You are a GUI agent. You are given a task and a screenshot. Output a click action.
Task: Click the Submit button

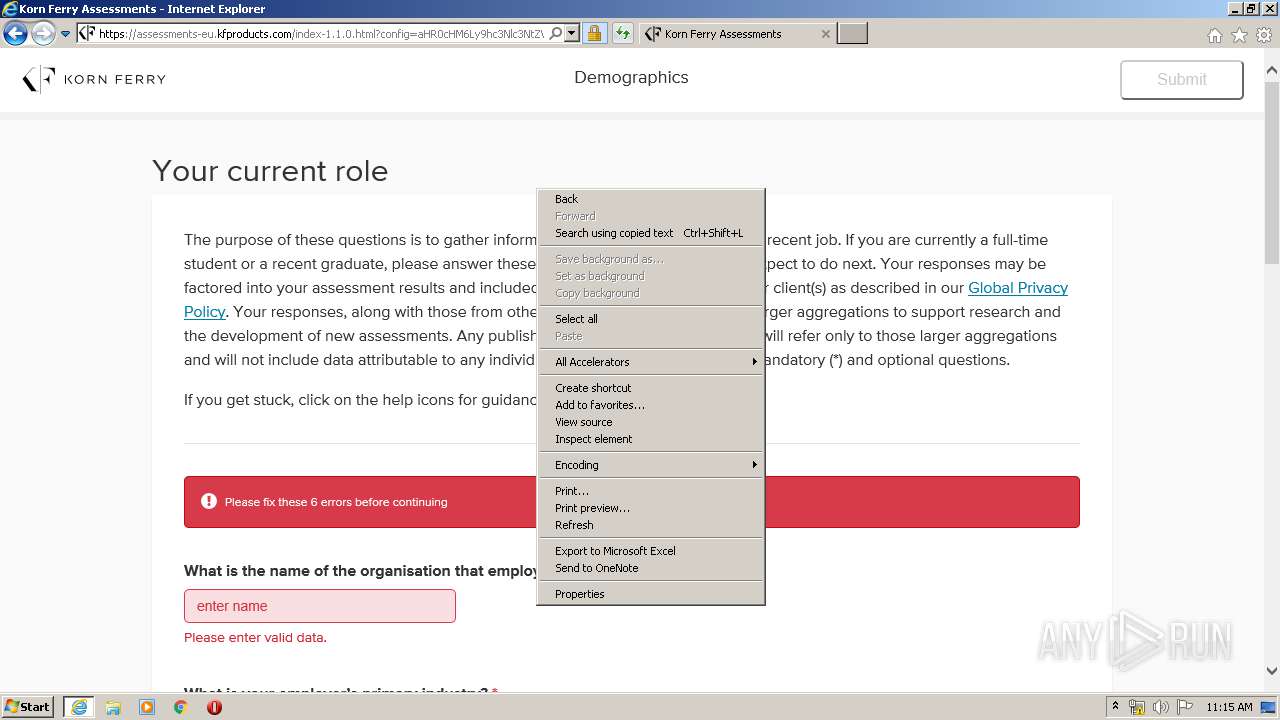click(x=1182, y=79)
